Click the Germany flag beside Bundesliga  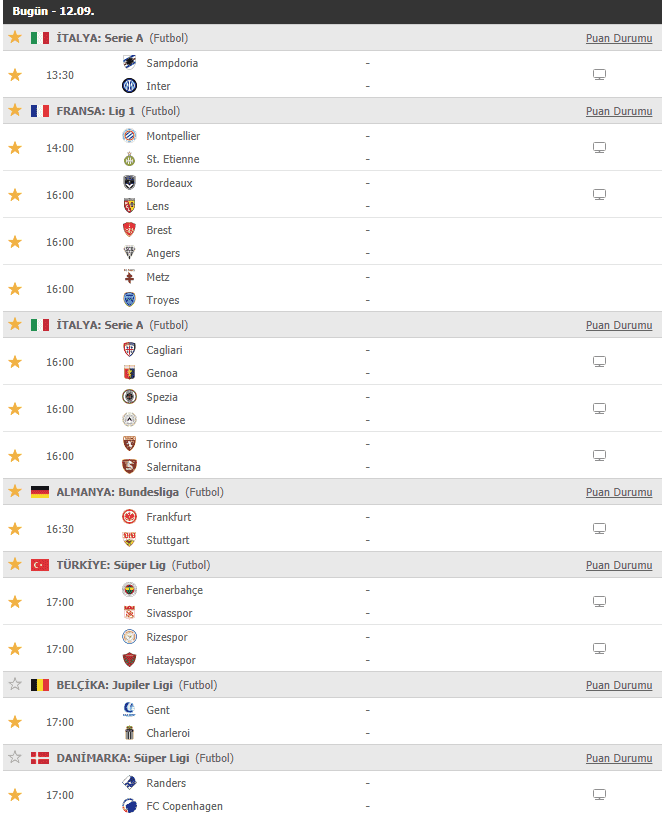pyautogui.click(x=40, y=492)
